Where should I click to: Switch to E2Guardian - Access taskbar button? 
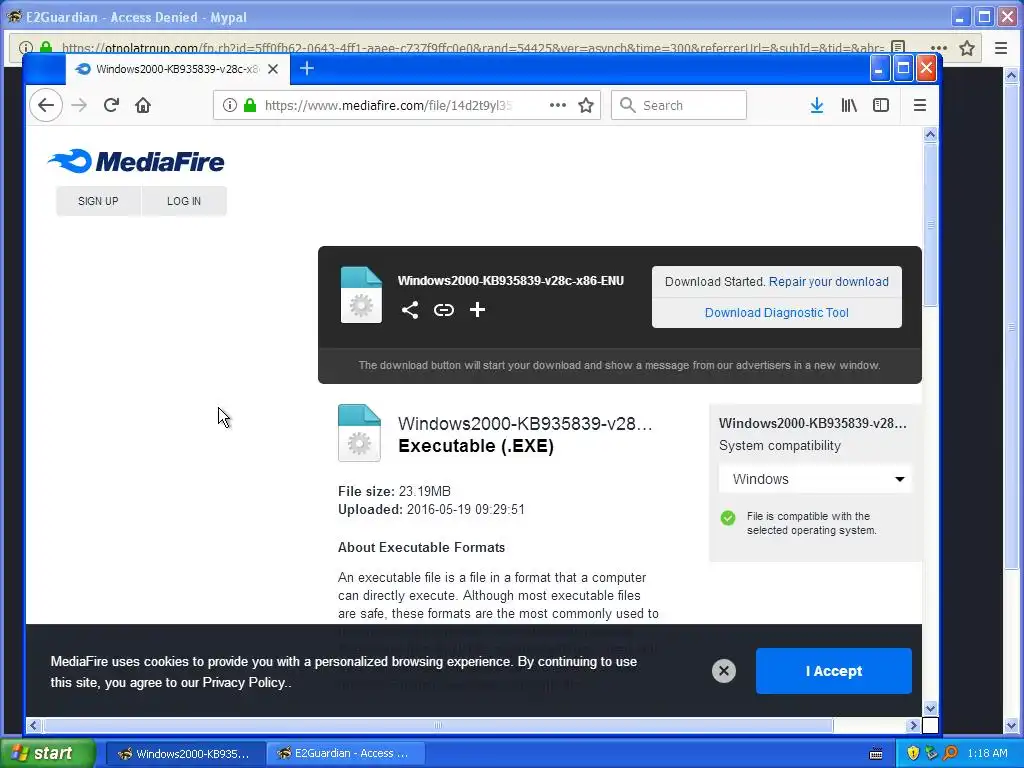[345, 754]
